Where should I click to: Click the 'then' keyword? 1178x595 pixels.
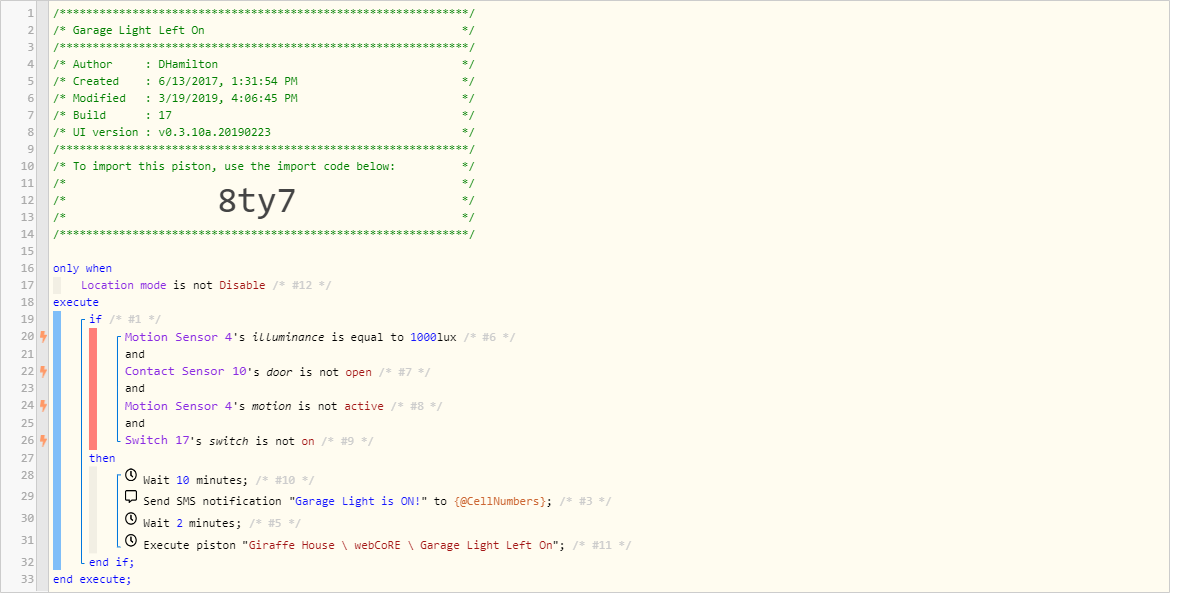click(102, 458)
